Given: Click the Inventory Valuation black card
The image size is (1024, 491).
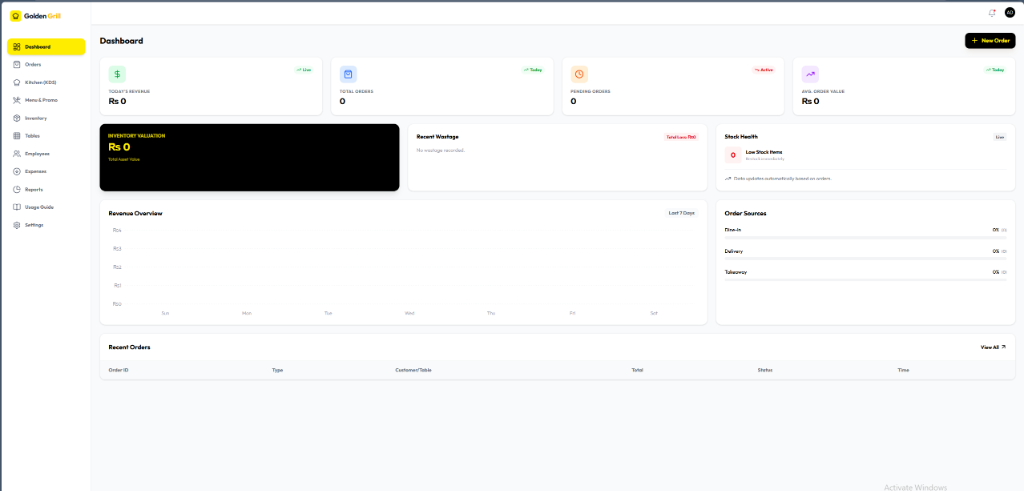Looking at the screenshot, I should pos(249,157).
